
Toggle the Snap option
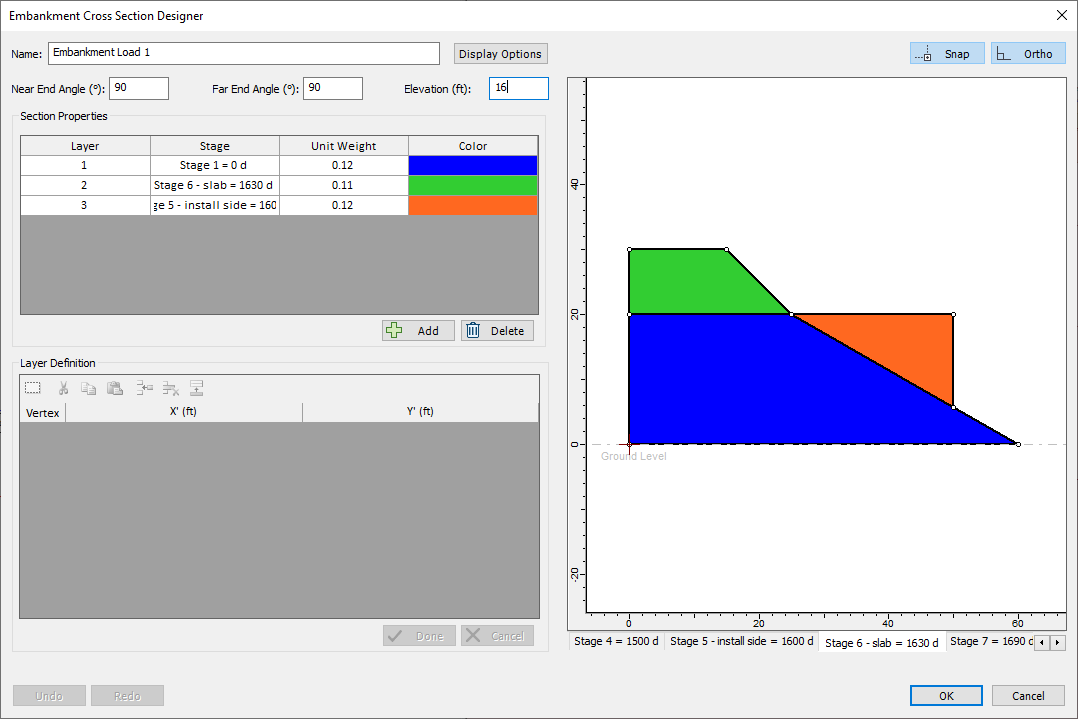947,54
